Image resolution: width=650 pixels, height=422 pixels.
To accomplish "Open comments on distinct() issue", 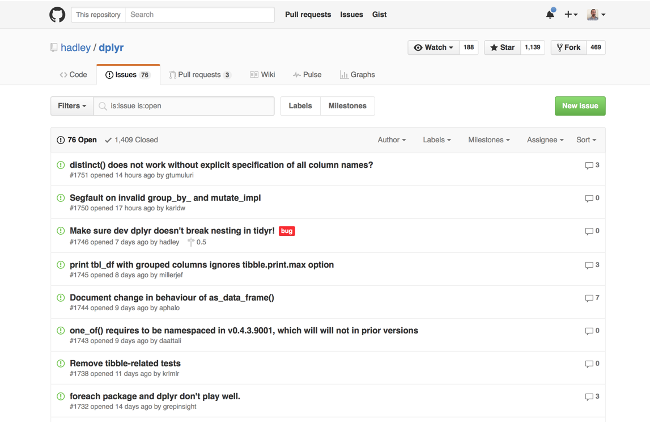I will [x=592, y=165].
